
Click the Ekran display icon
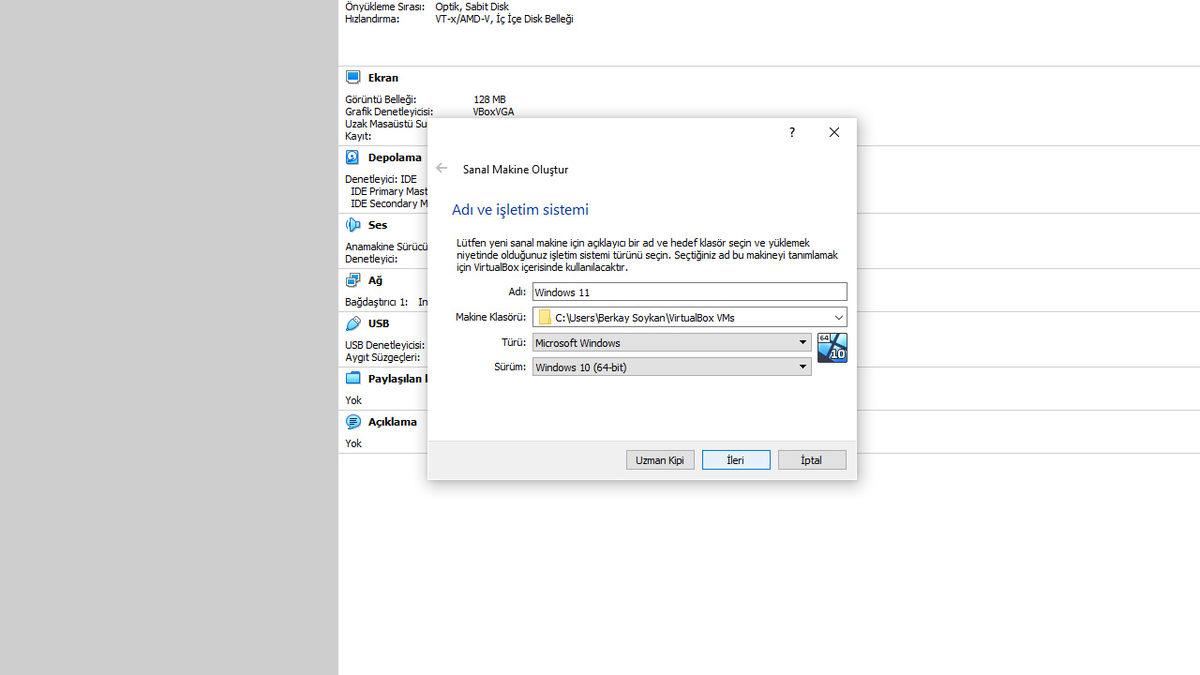pyautogui.click(x=352, y=76)
